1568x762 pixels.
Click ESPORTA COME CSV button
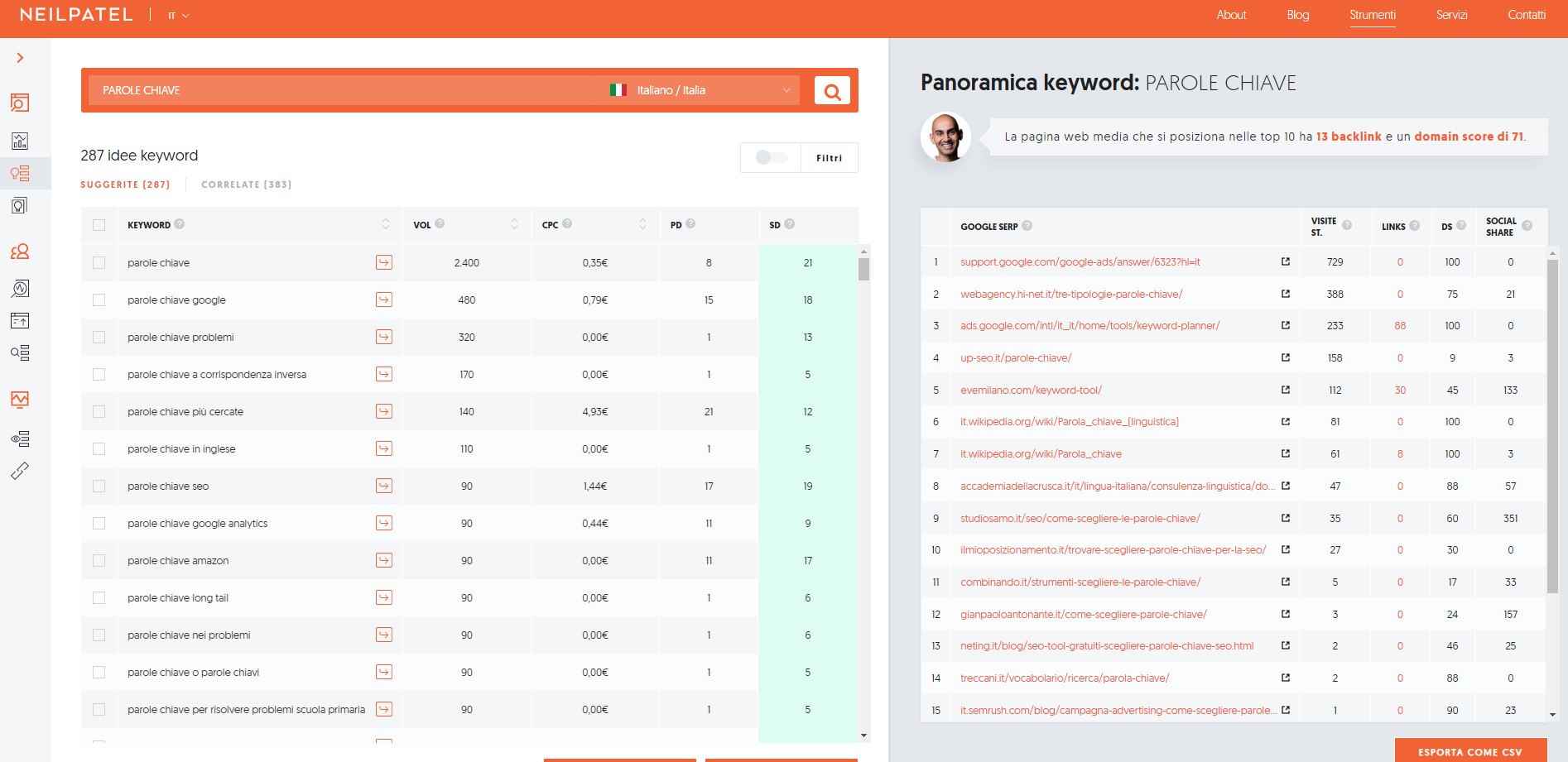(x=1470, y=751)
